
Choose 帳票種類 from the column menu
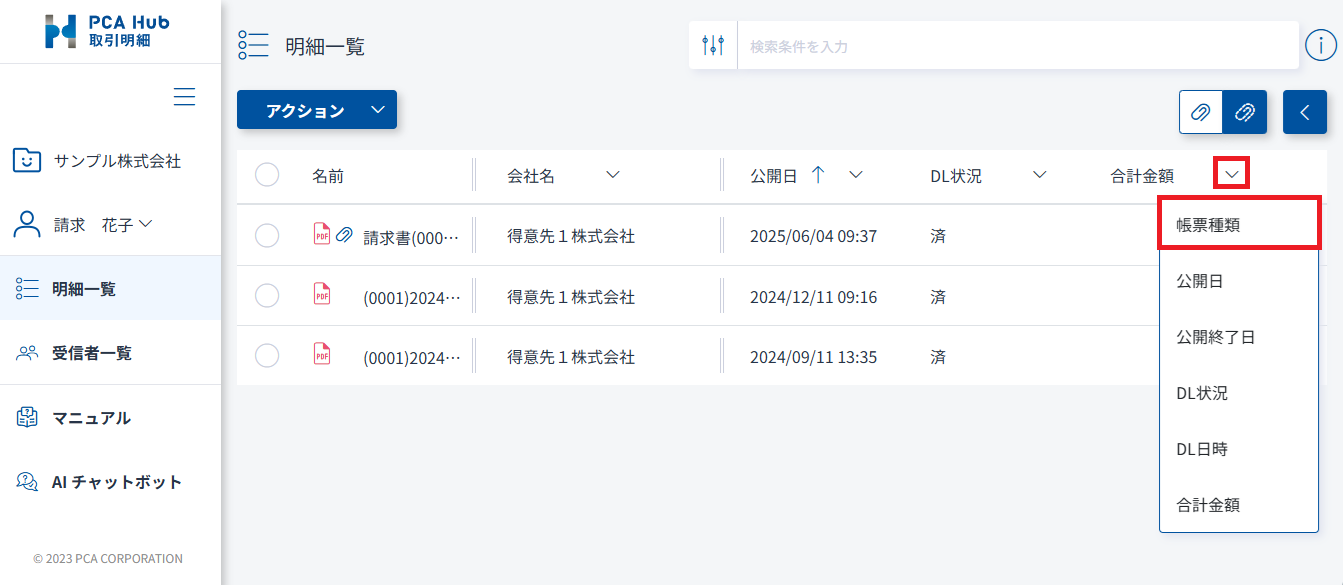click(x=1238, y=224)
